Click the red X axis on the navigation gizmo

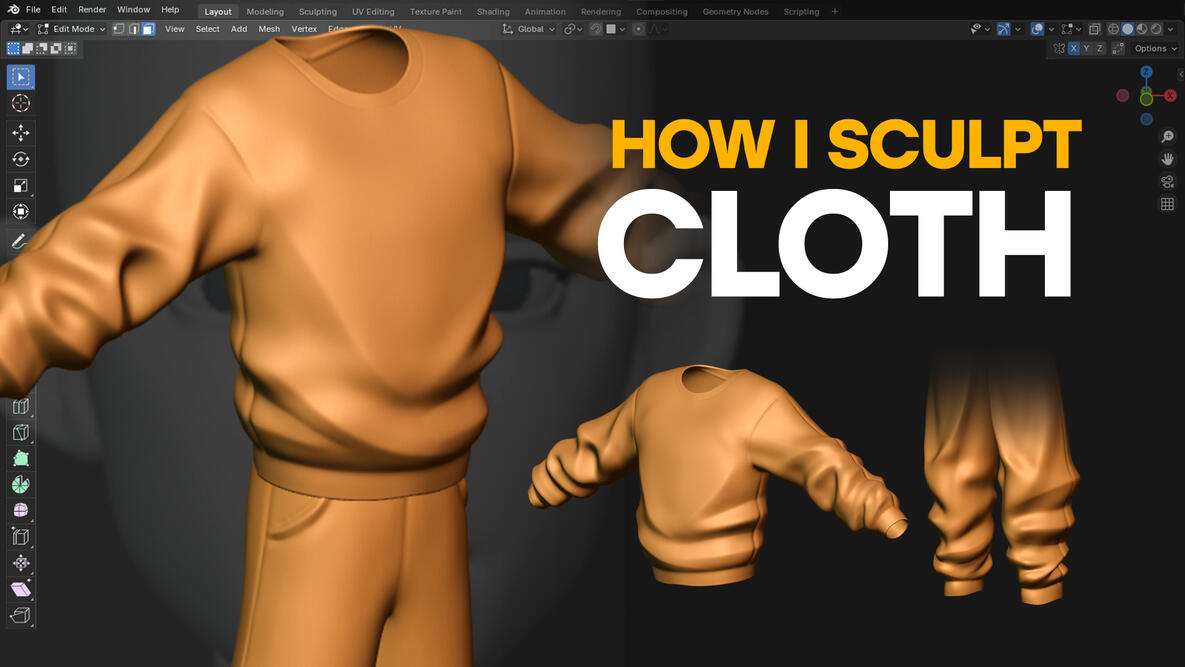coord(1170,95)
